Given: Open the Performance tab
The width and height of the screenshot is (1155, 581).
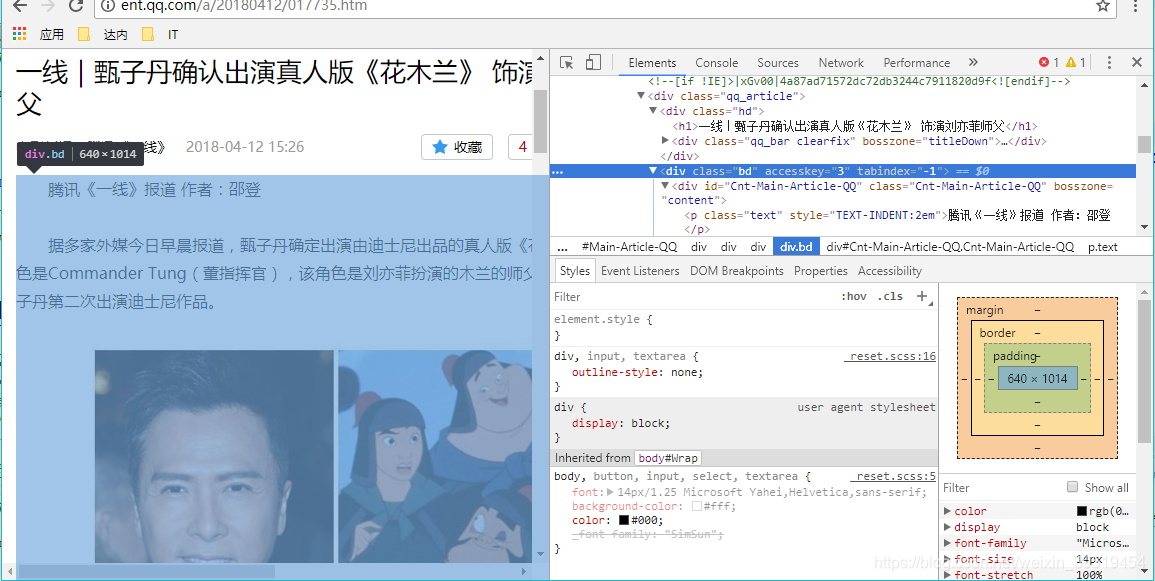Looking at the screenshot, I should coord(916,63).
